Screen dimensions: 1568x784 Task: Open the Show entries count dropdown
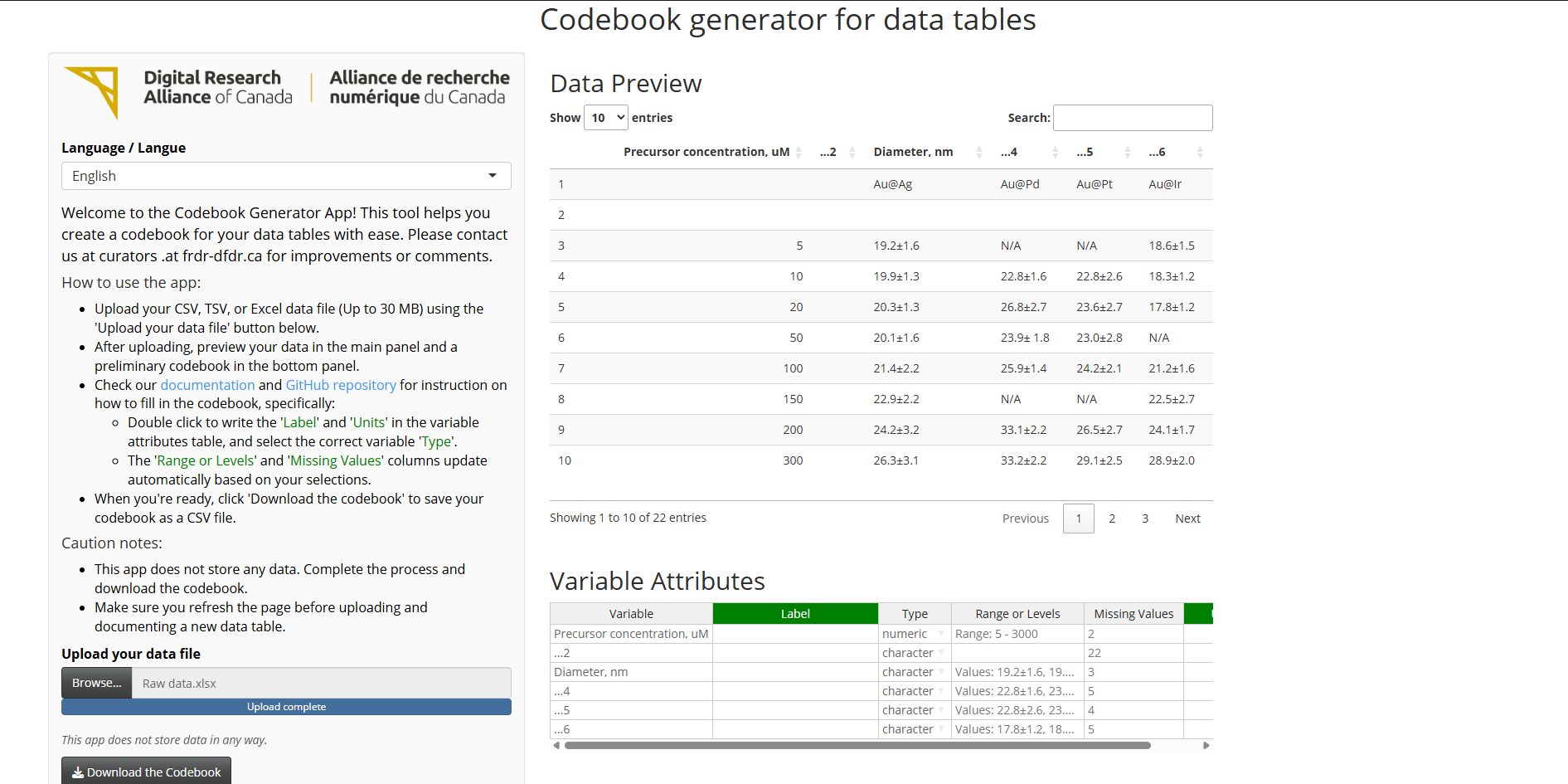point(606,118)
